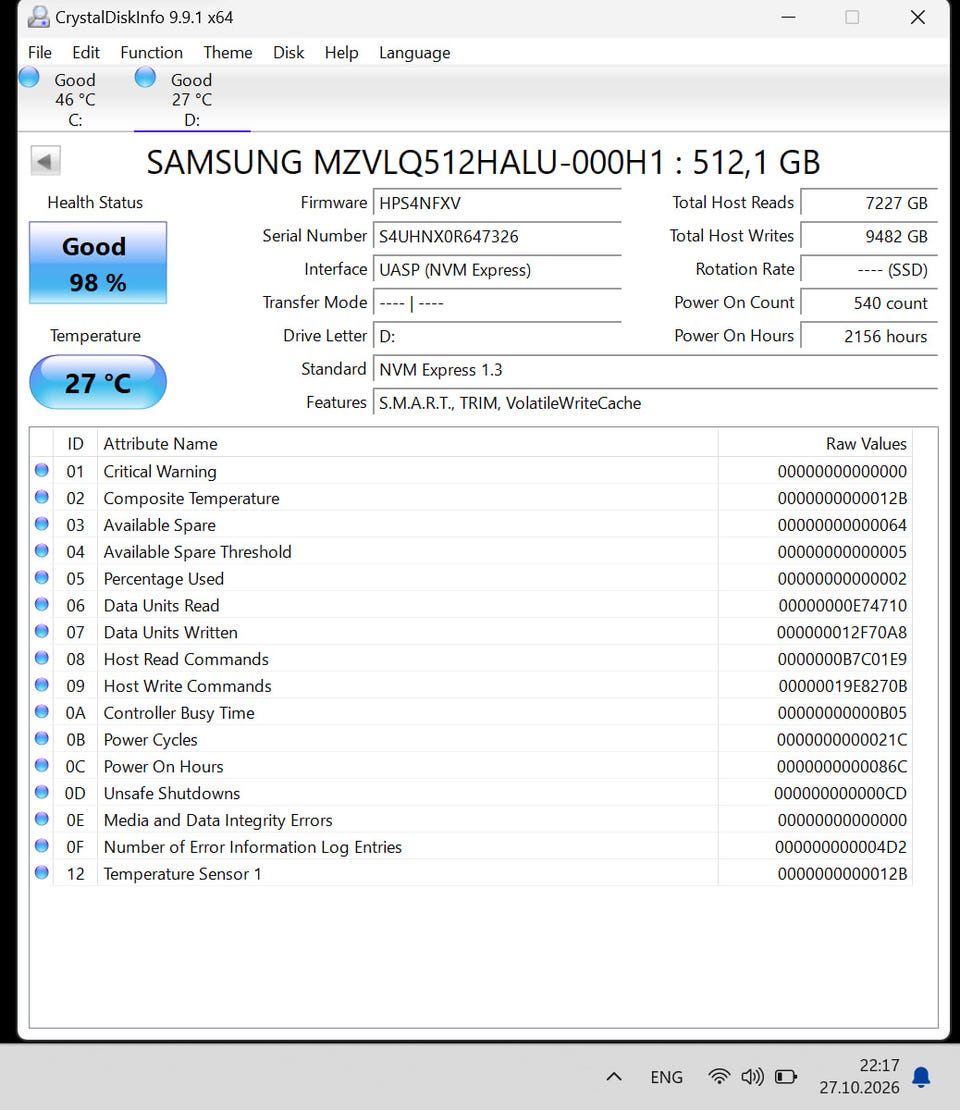Click the Power On Count value field
This screenshot has height=1110, width=960.
pyautogui.click(x=869, y=303)
